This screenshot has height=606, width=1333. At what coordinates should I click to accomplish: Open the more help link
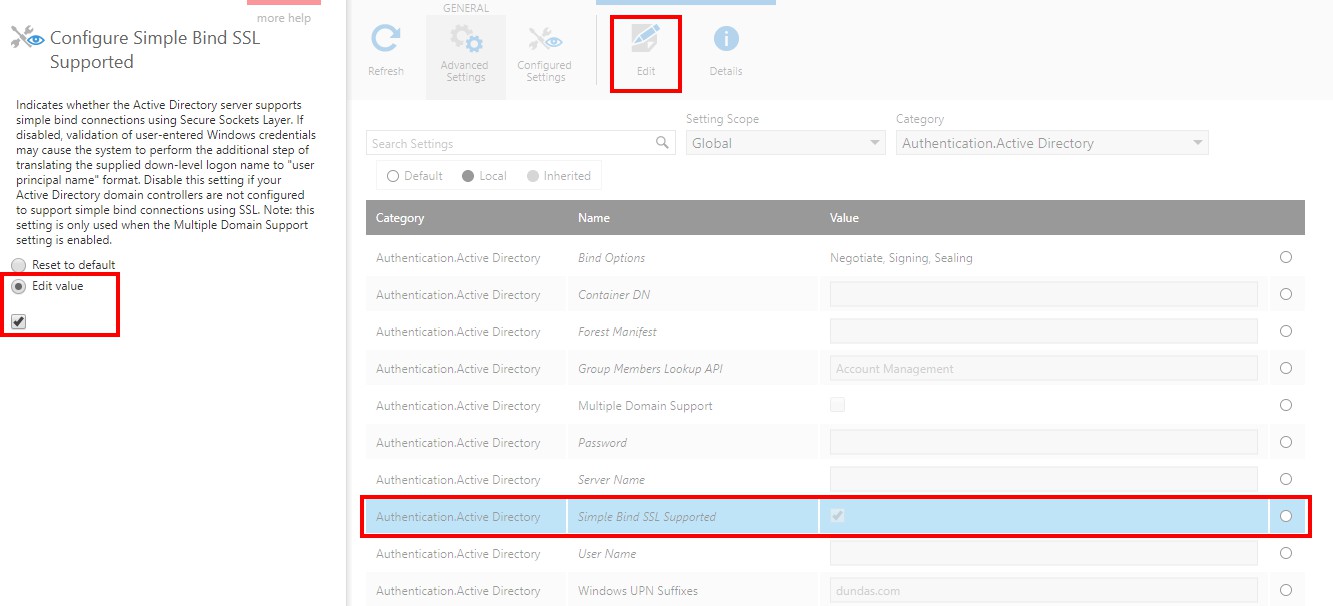tap(282, 17)
